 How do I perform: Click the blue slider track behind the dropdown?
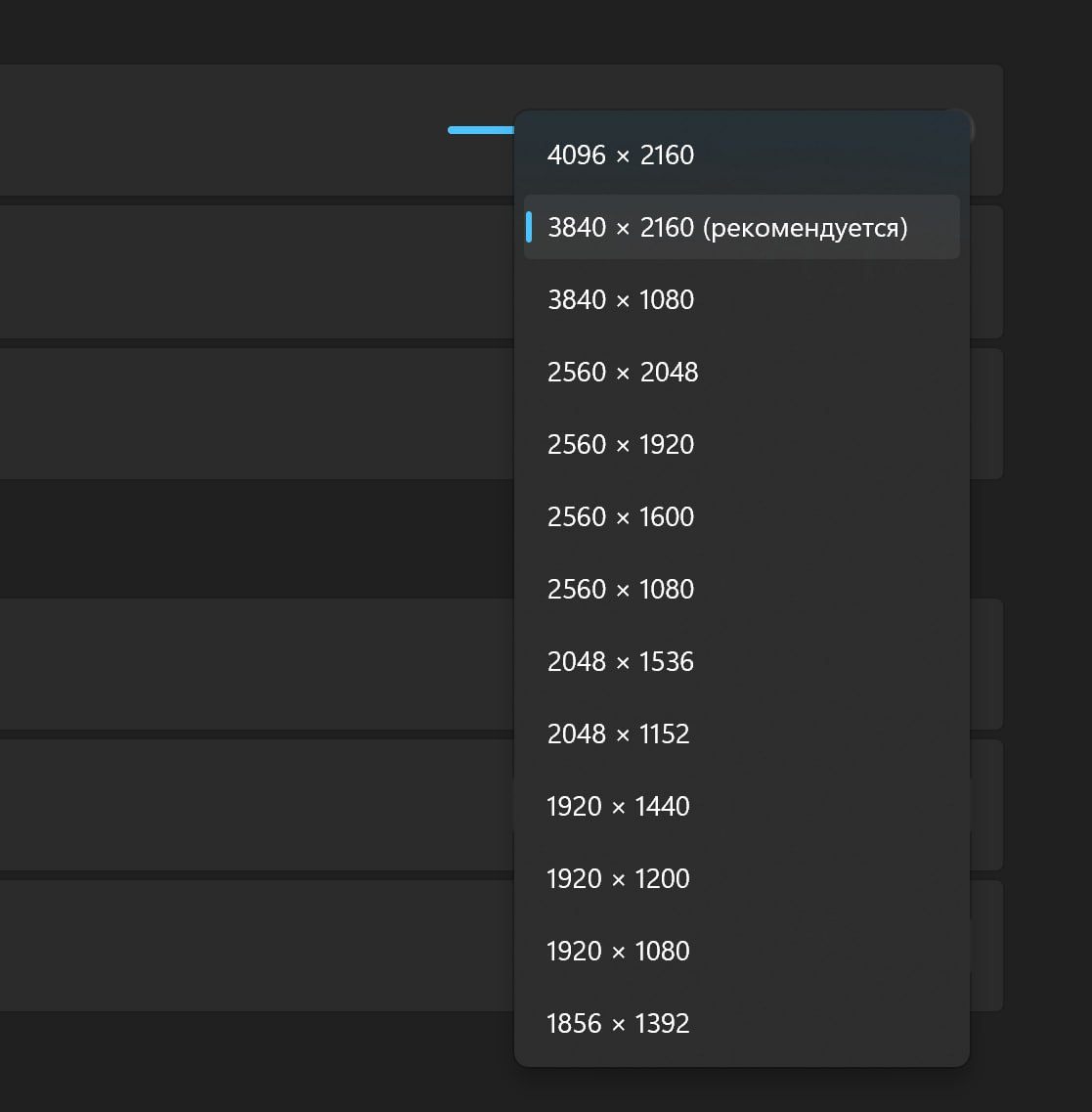pyautogui.click(x=481, y=130)
